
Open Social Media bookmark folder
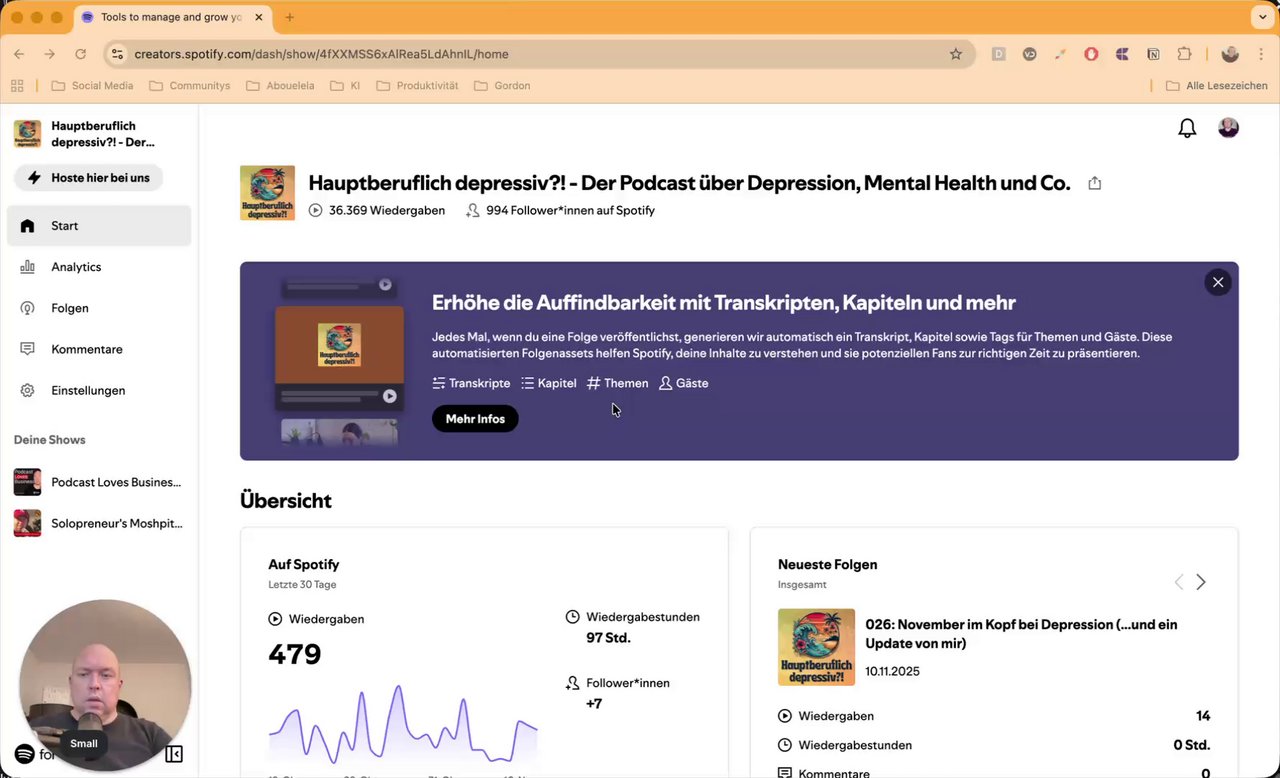[91, 86]
